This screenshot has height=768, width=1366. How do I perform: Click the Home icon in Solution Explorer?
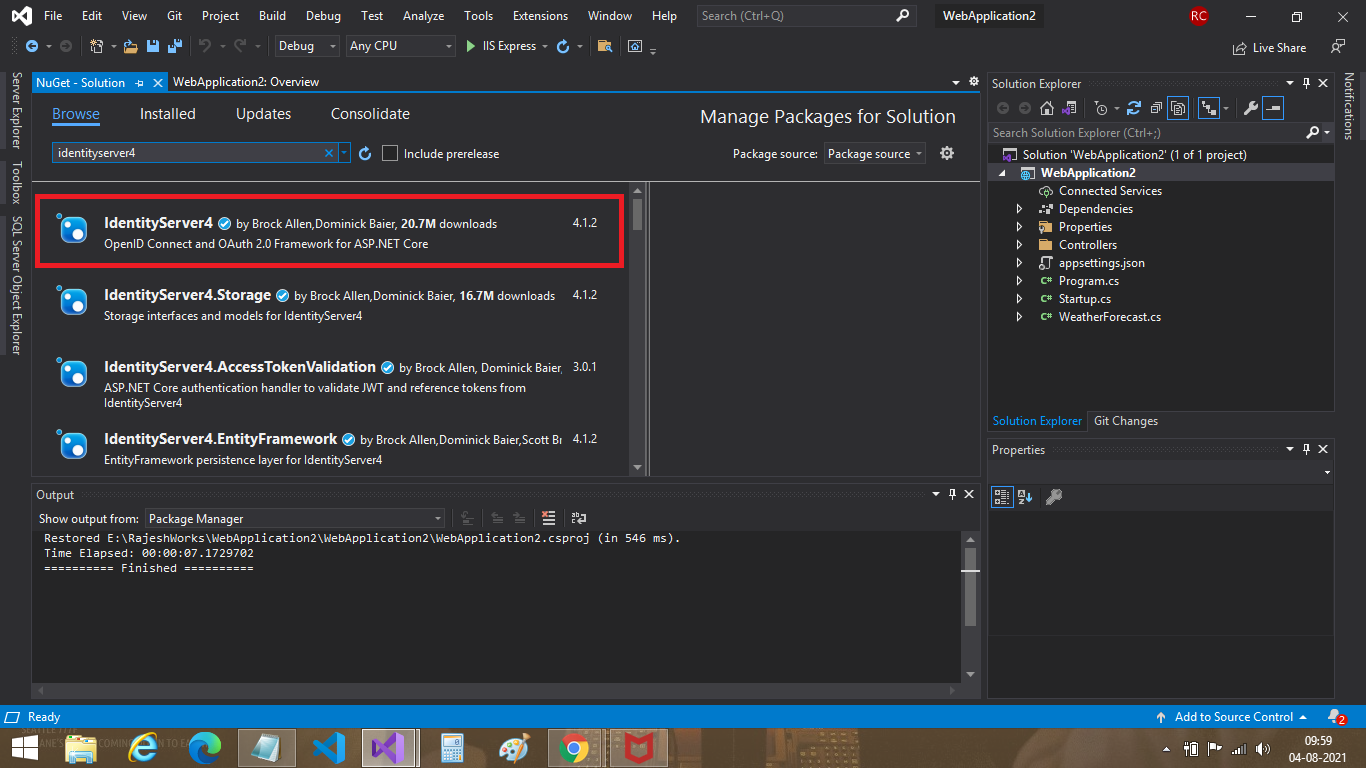click(x=1047, y=108)
